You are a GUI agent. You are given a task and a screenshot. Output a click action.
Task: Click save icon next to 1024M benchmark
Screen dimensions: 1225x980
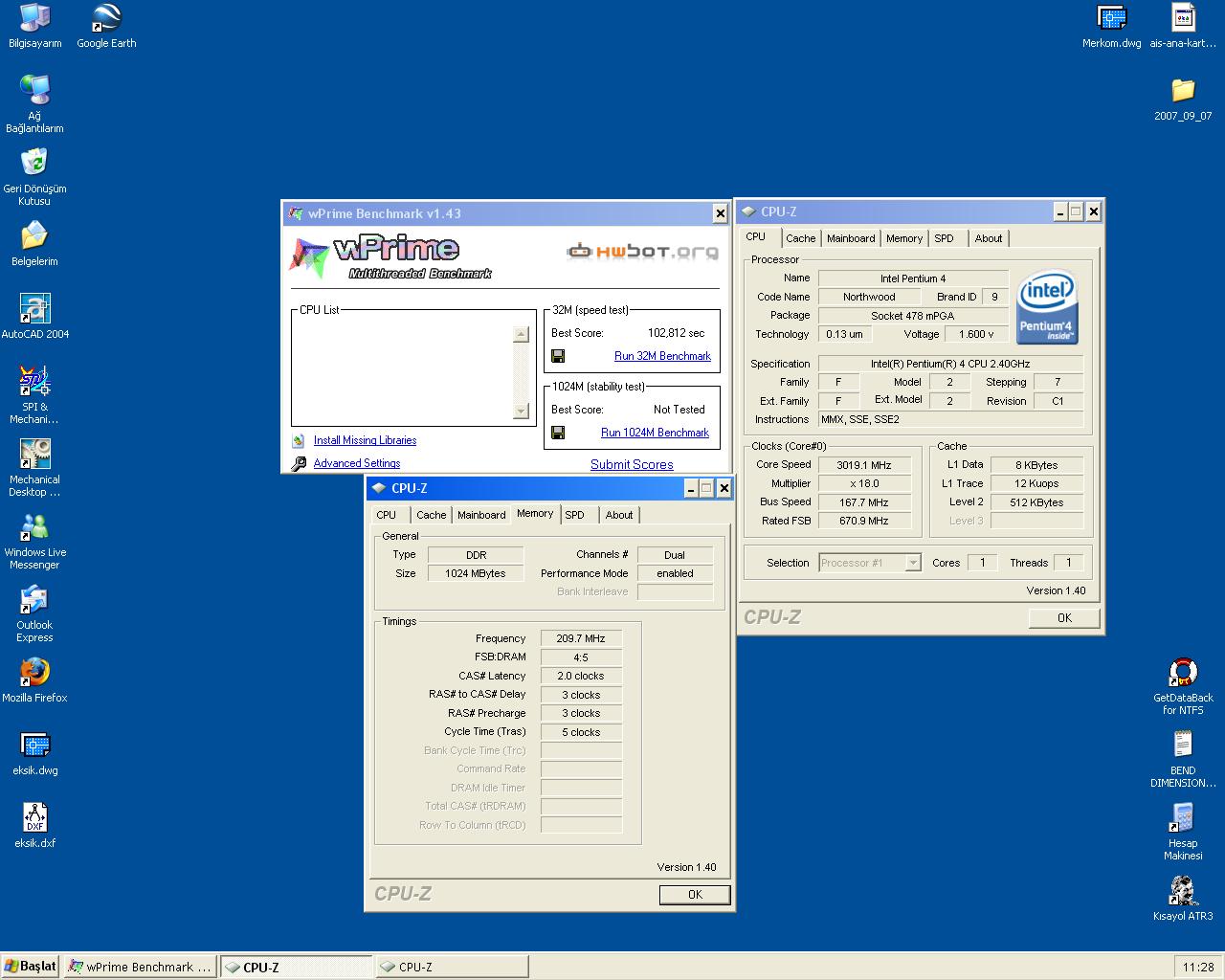coord(558,433)
